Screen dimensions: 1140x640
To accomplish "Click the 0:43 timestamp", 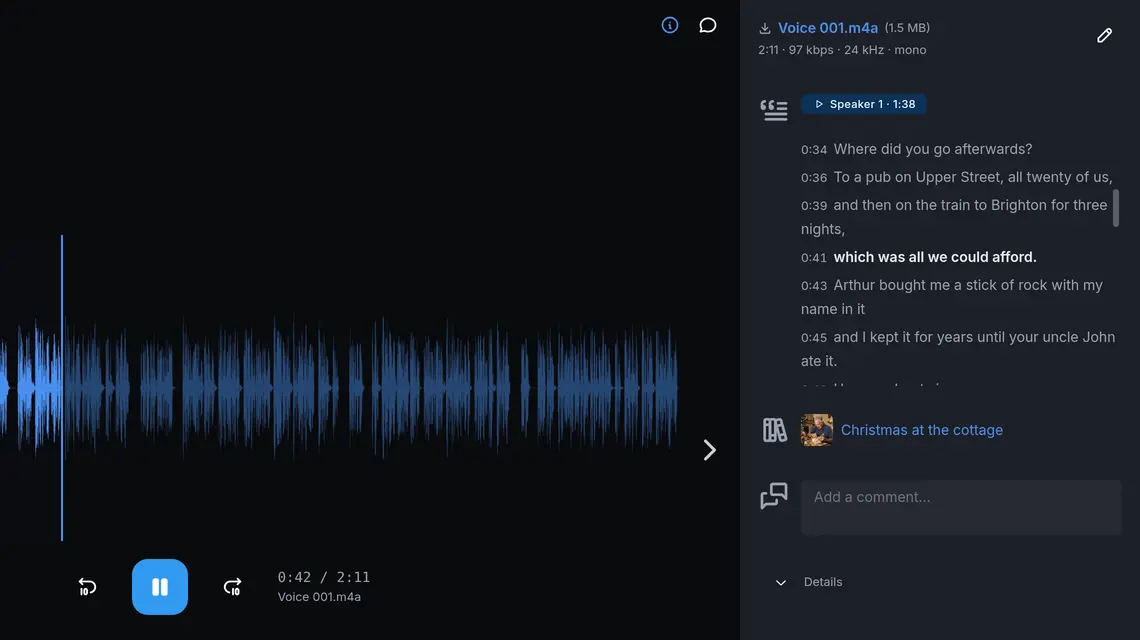I will click(x=814, y=286).
